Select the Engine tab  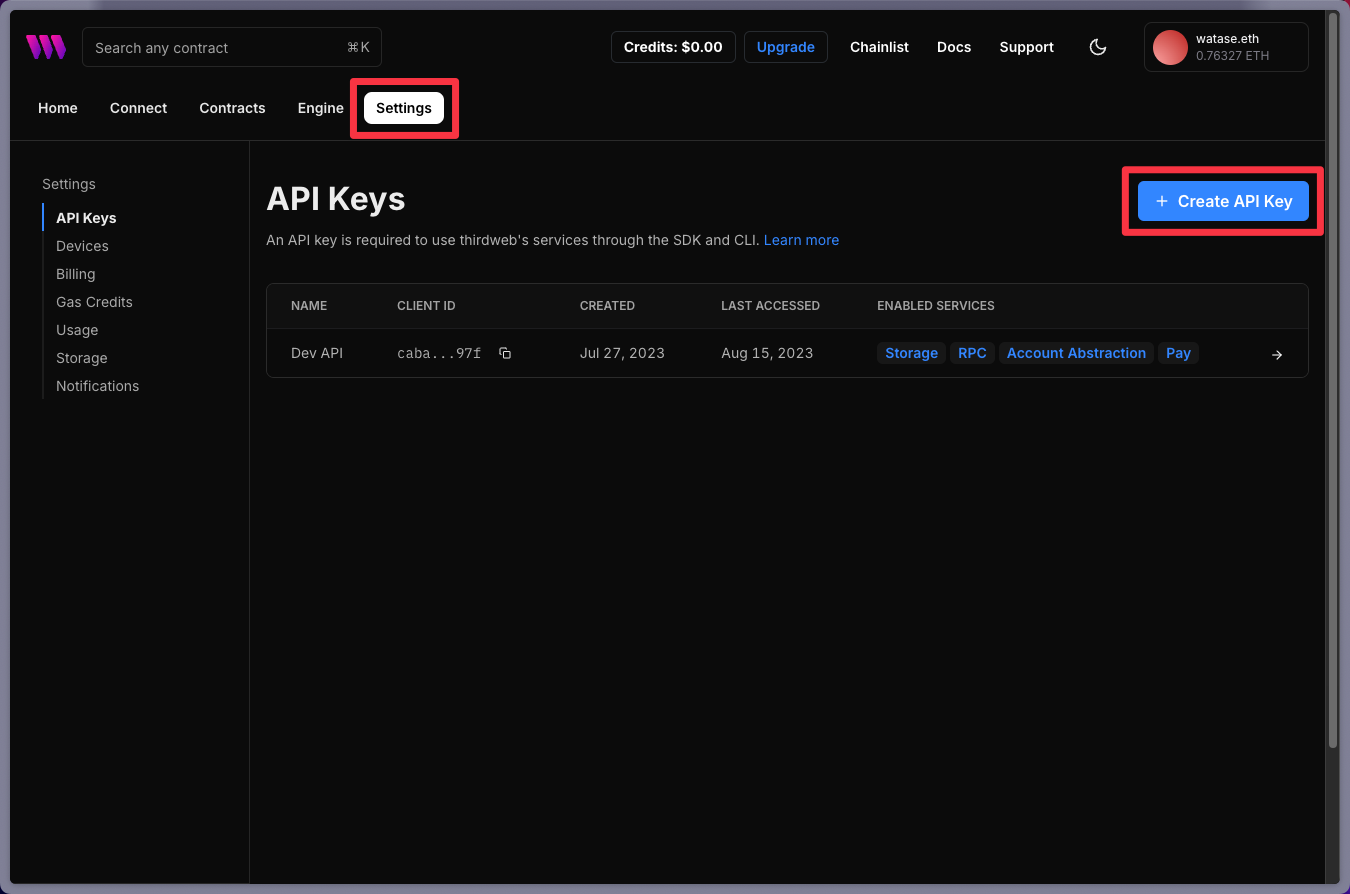(321, 108)
